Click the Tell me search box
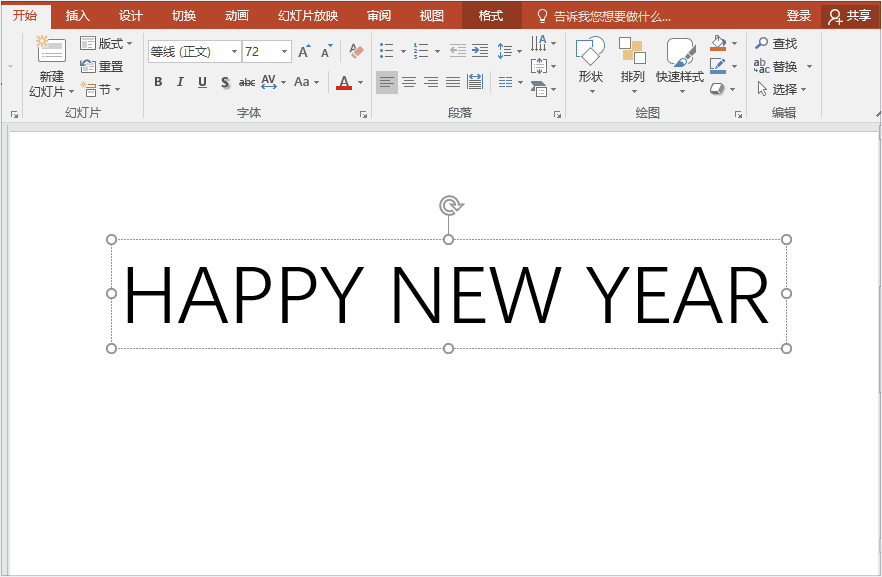This screenshot has width=882, height=577. click(x=604, y=16)
